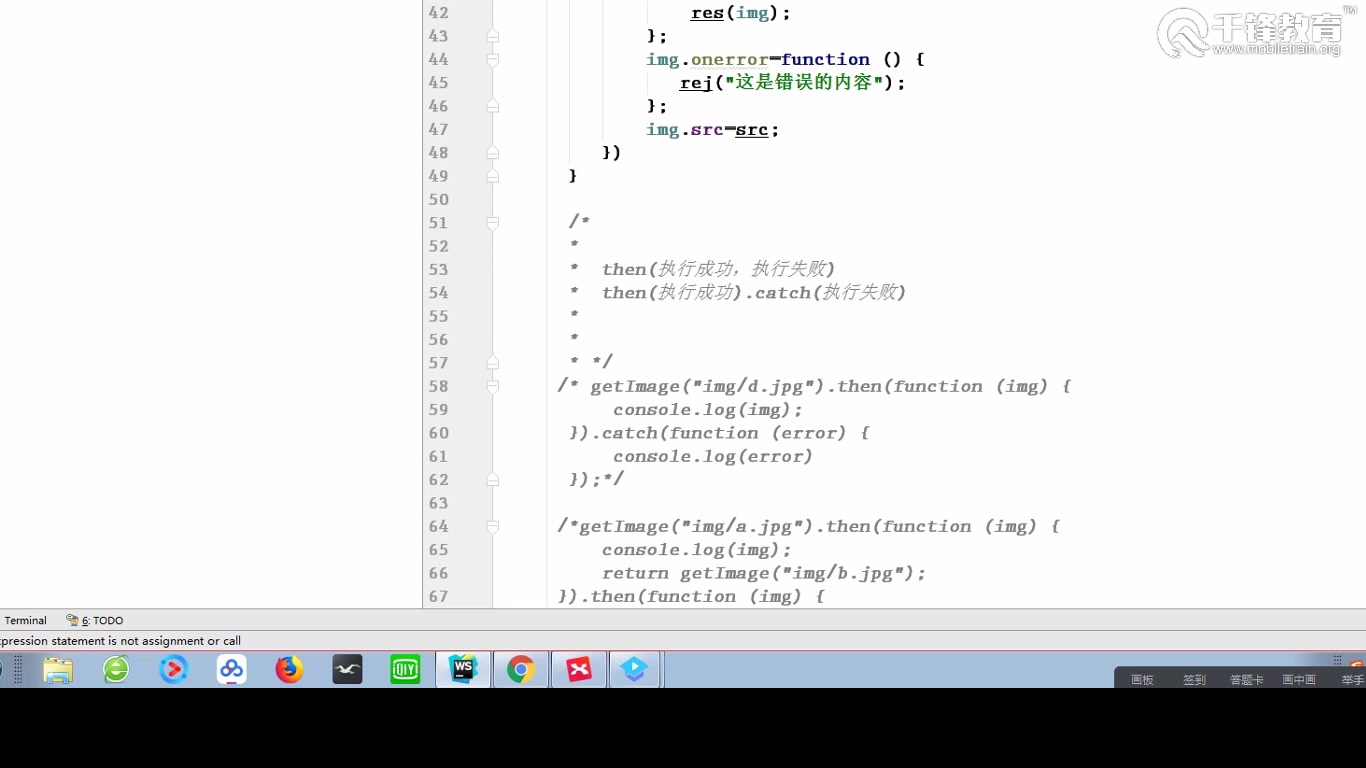Screen dimensions: 1366x768
Task: Open the Terminal tool window tab
Action: coord(24,620)
